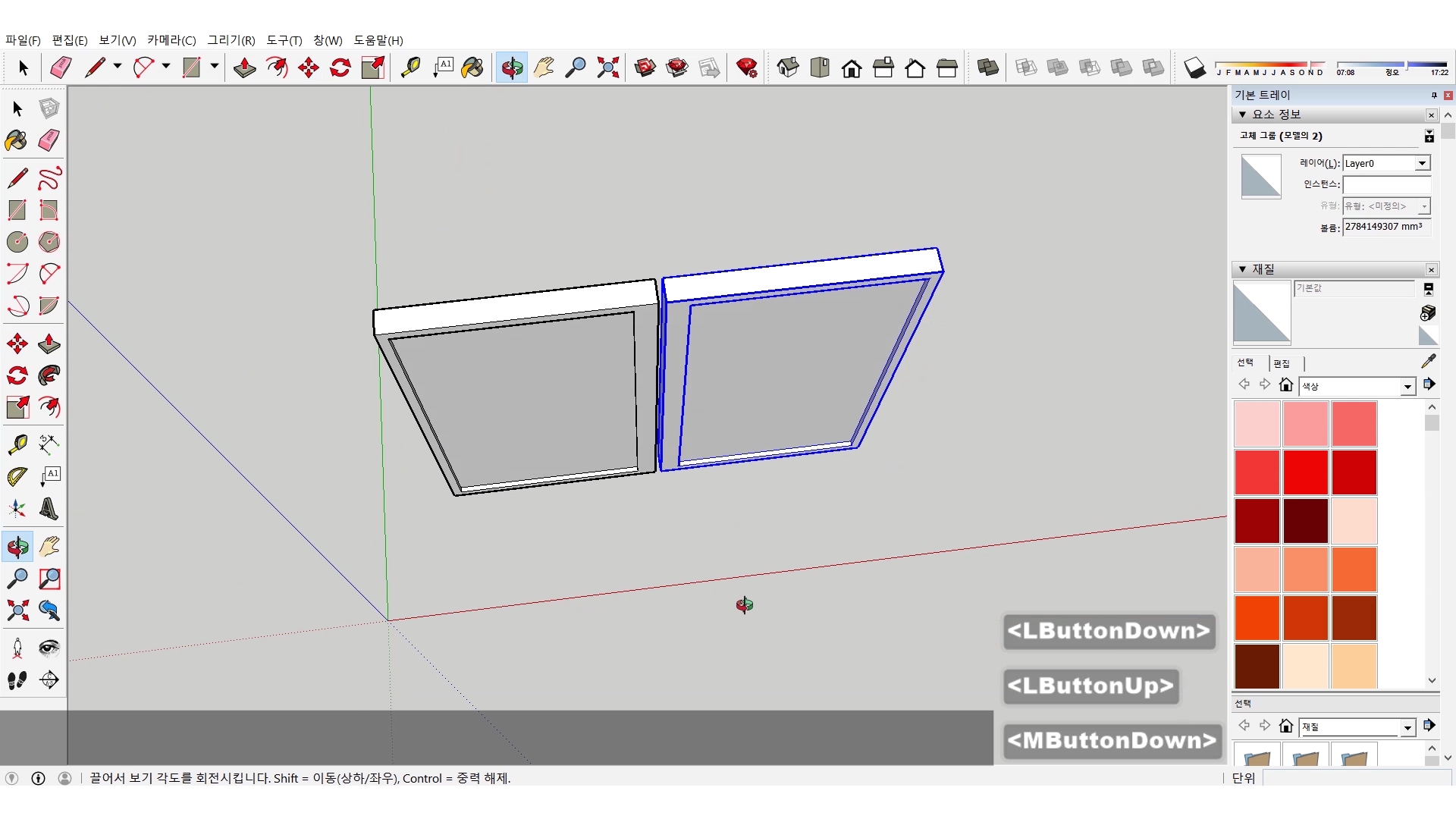Click the Create Material button
Image resolution: width=1456 pixels, height=819 pixels.
pos(1428,312)
